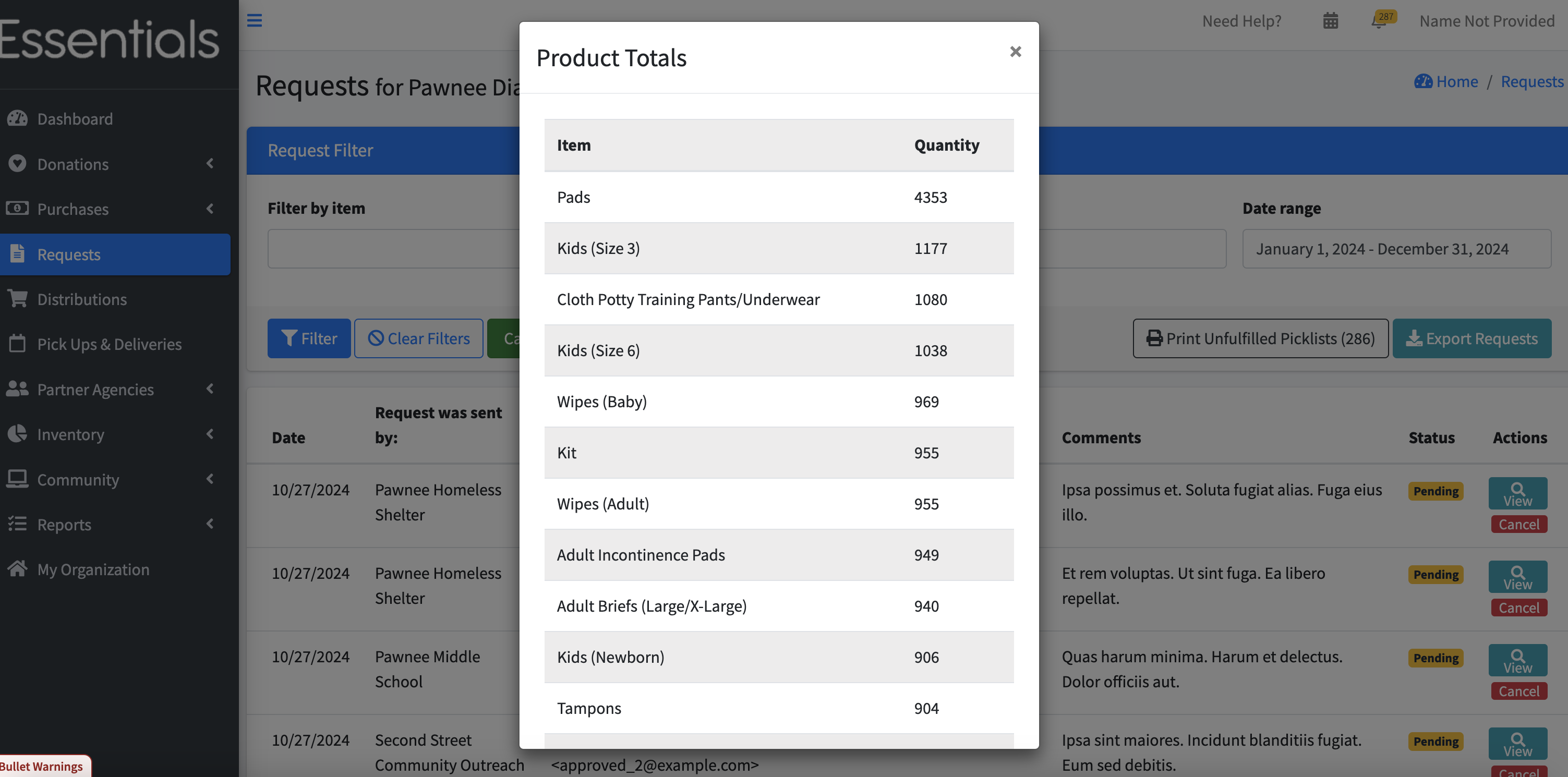Click the My Organization house icon
This screenshot has height=777, width=1568.
(x=18, y=569)
